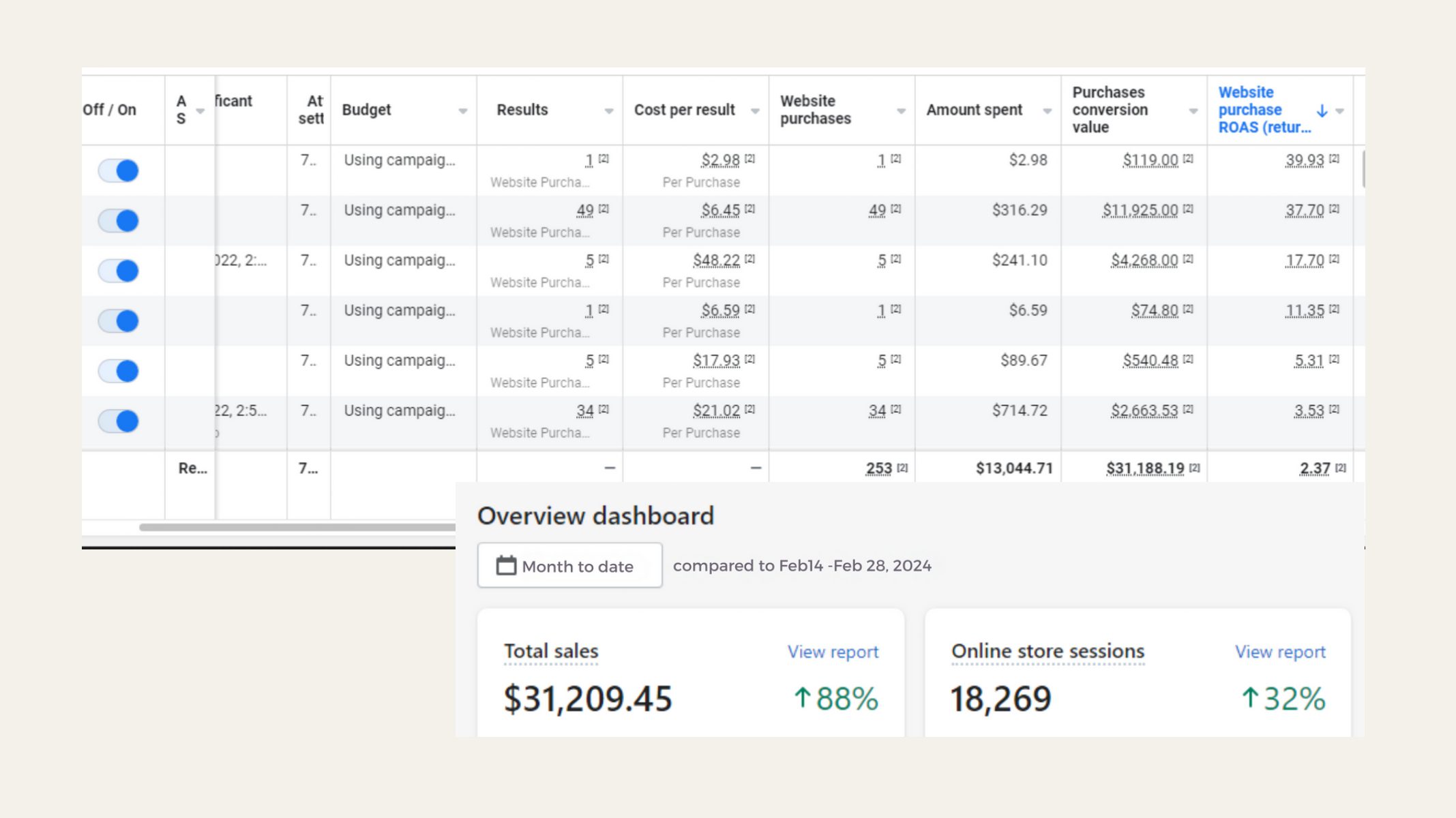Click the green arrow next to 32%
Screen dimensions: 1456x818
click(1249, 698)
